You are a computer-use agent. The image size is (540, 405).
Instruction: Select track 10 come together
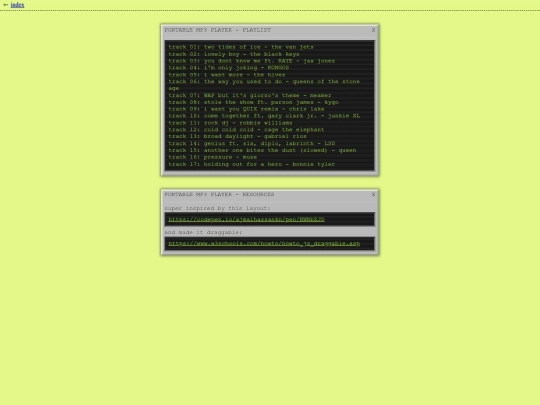[x=264, y=116]
